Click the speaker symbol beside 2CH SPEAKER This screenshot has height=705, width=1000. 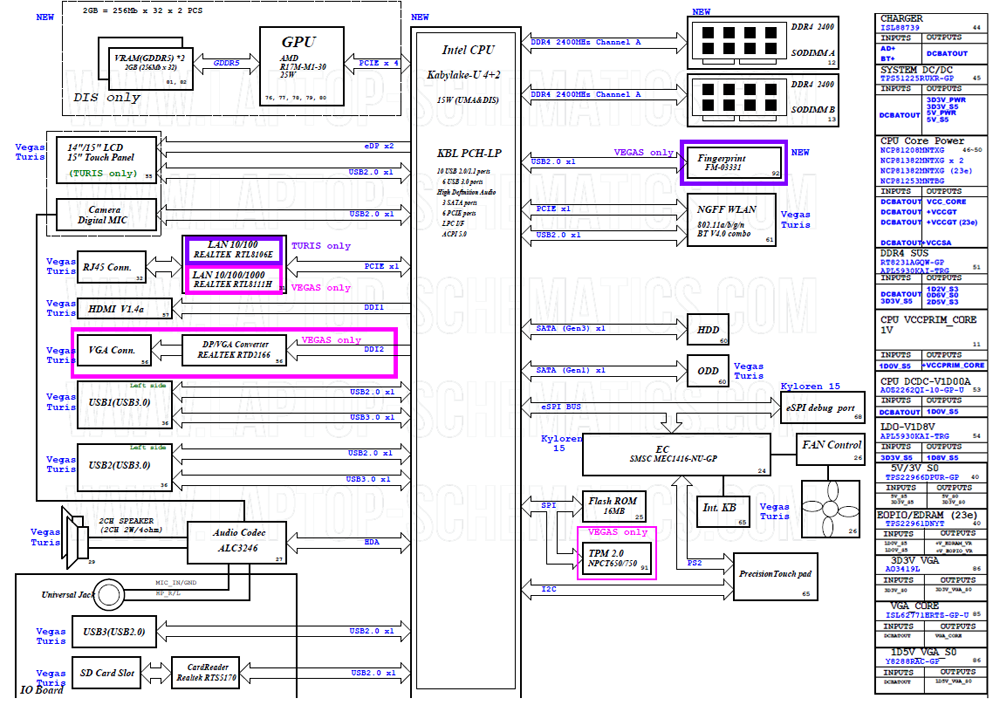tap(75, 537)
